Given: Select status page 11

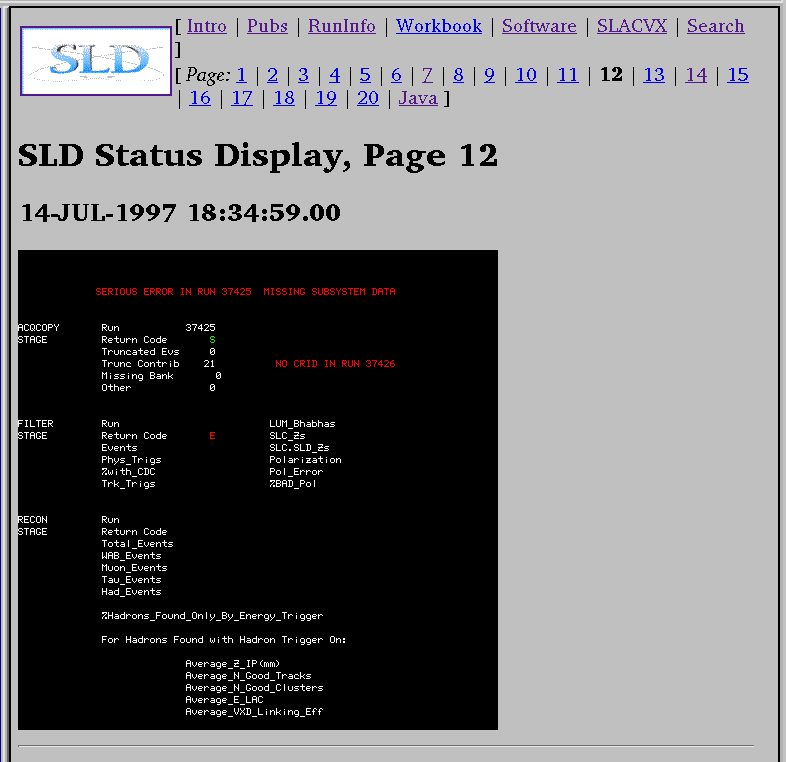Looking at the screenshot, I should (x=568, y=75).
